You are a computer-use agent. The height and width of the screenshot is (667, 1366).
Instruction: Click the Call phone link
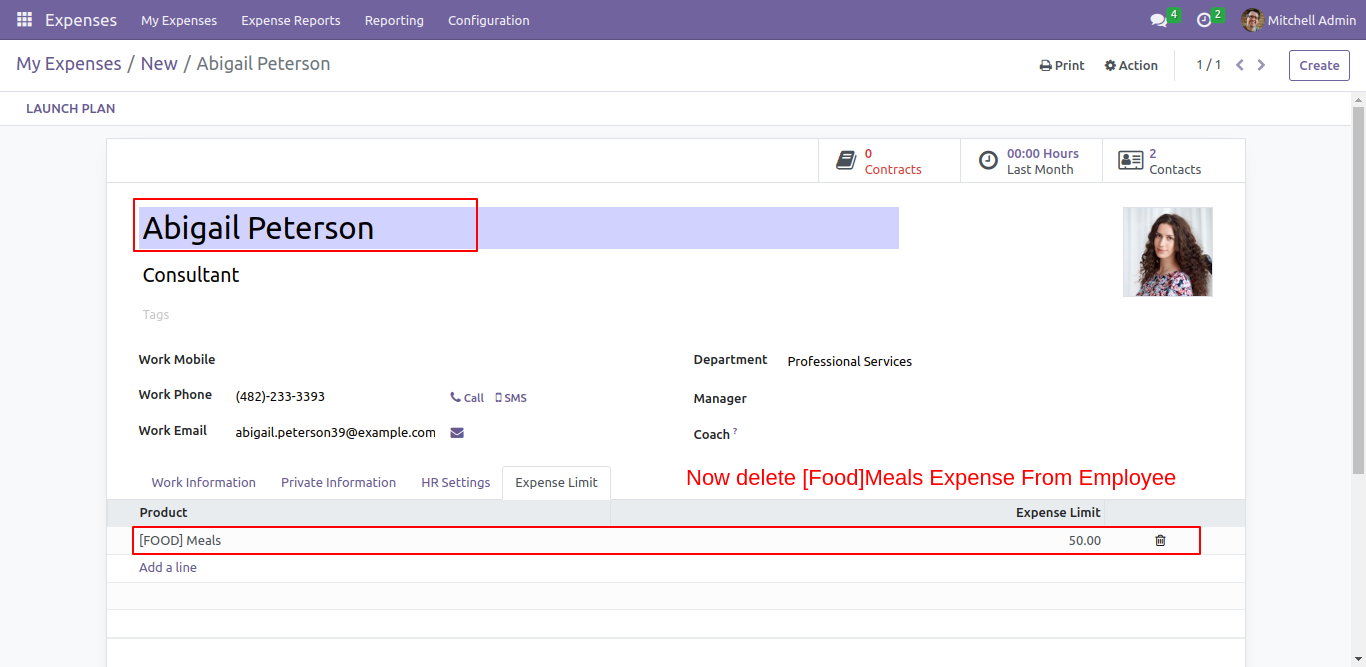pyautogui.click(x=467, y=398)
